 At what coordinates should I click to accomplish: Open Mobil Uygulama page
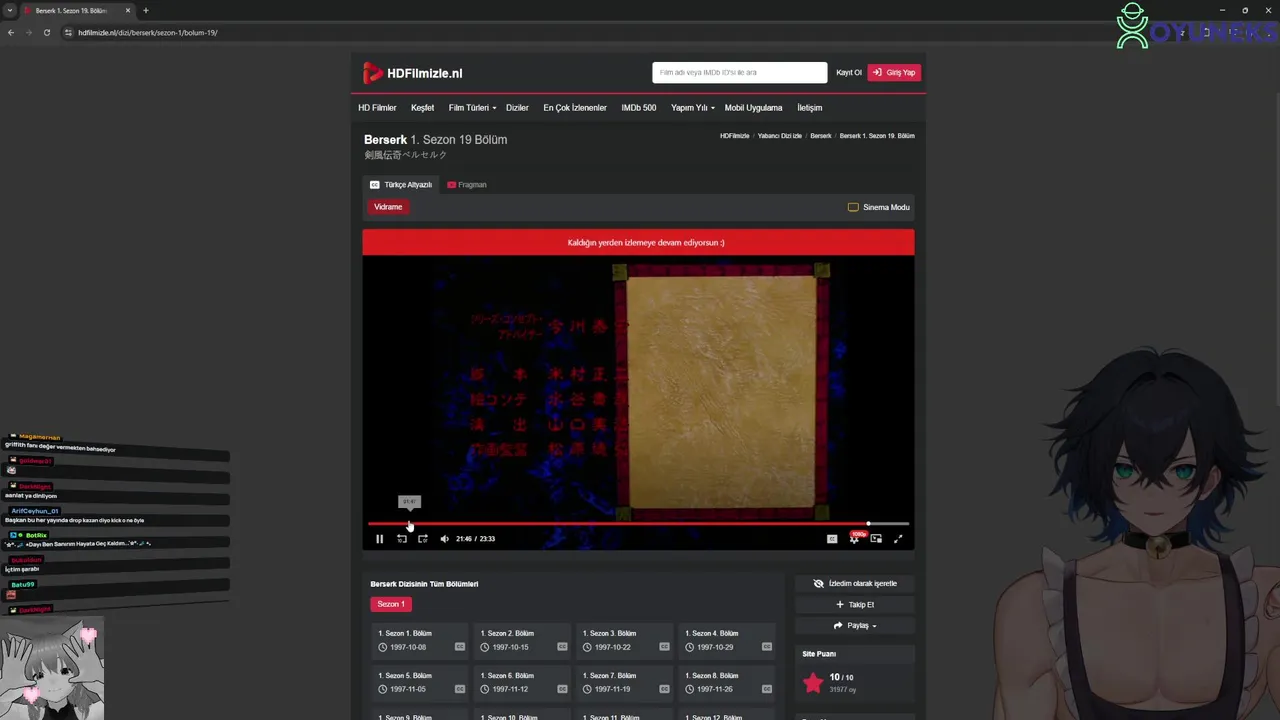coord(753,108)
